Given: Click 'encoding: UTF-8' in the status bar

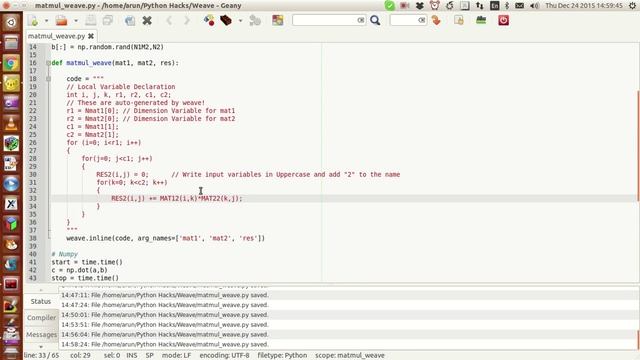Looking at the screenshot, I should (224, 355).
